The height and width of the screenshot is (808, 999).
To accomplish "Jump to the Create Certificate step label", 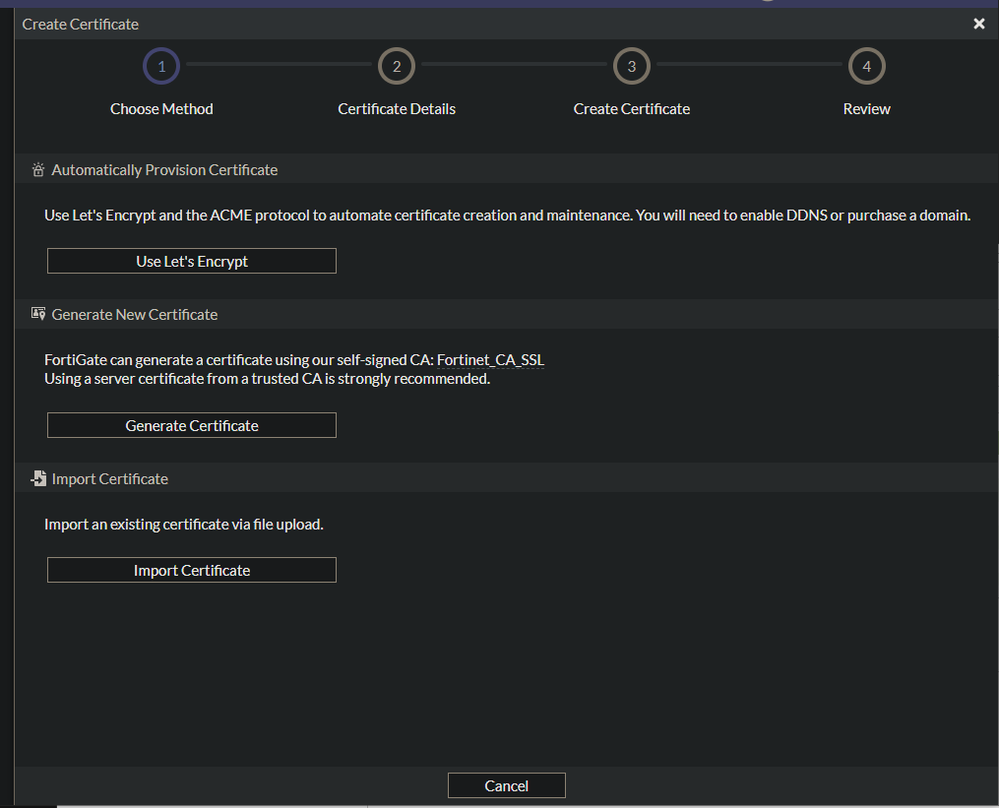I will 632,109.
